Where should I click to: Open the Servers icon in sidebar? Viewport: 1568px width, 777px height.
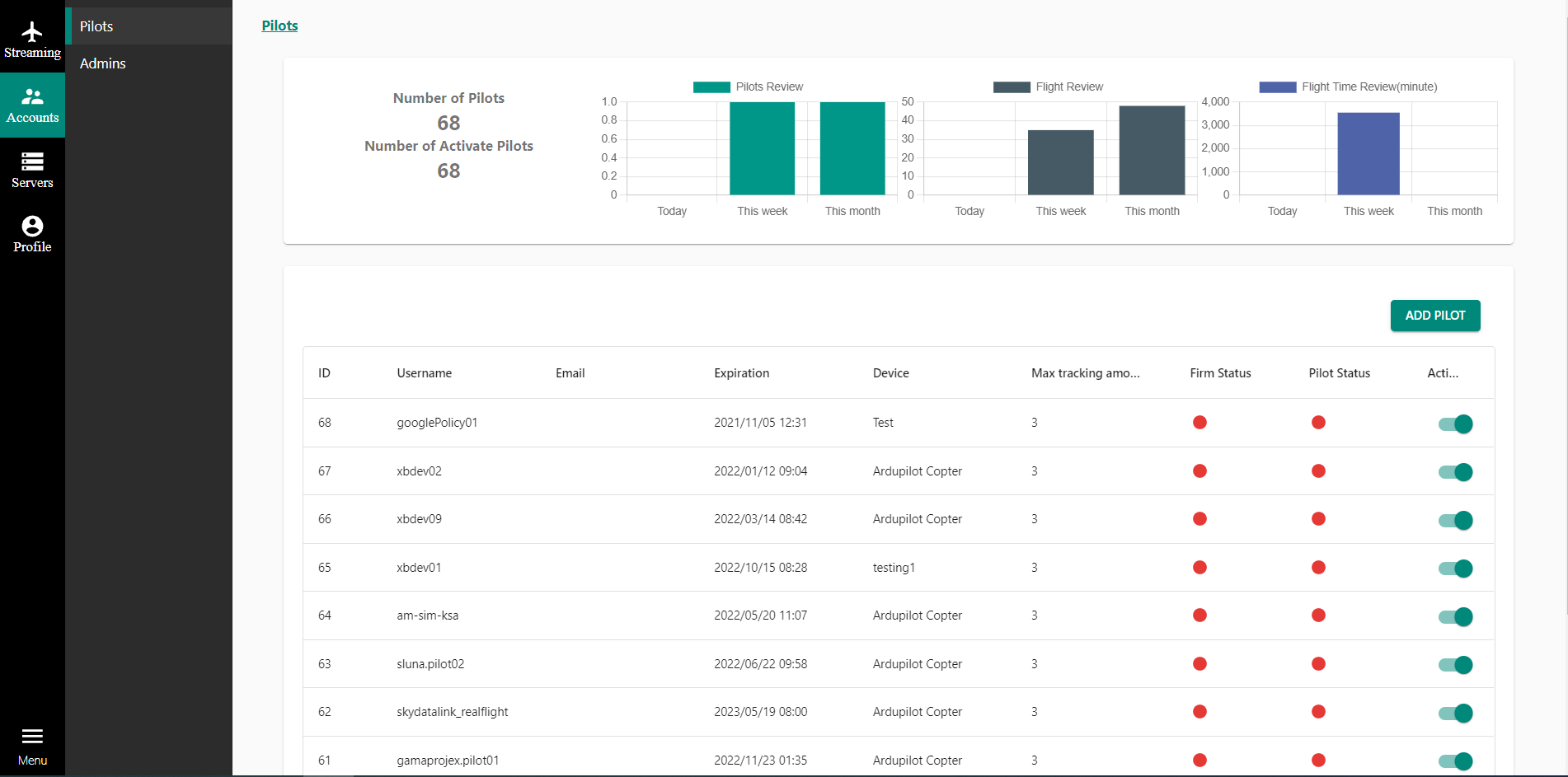(32, 161)
